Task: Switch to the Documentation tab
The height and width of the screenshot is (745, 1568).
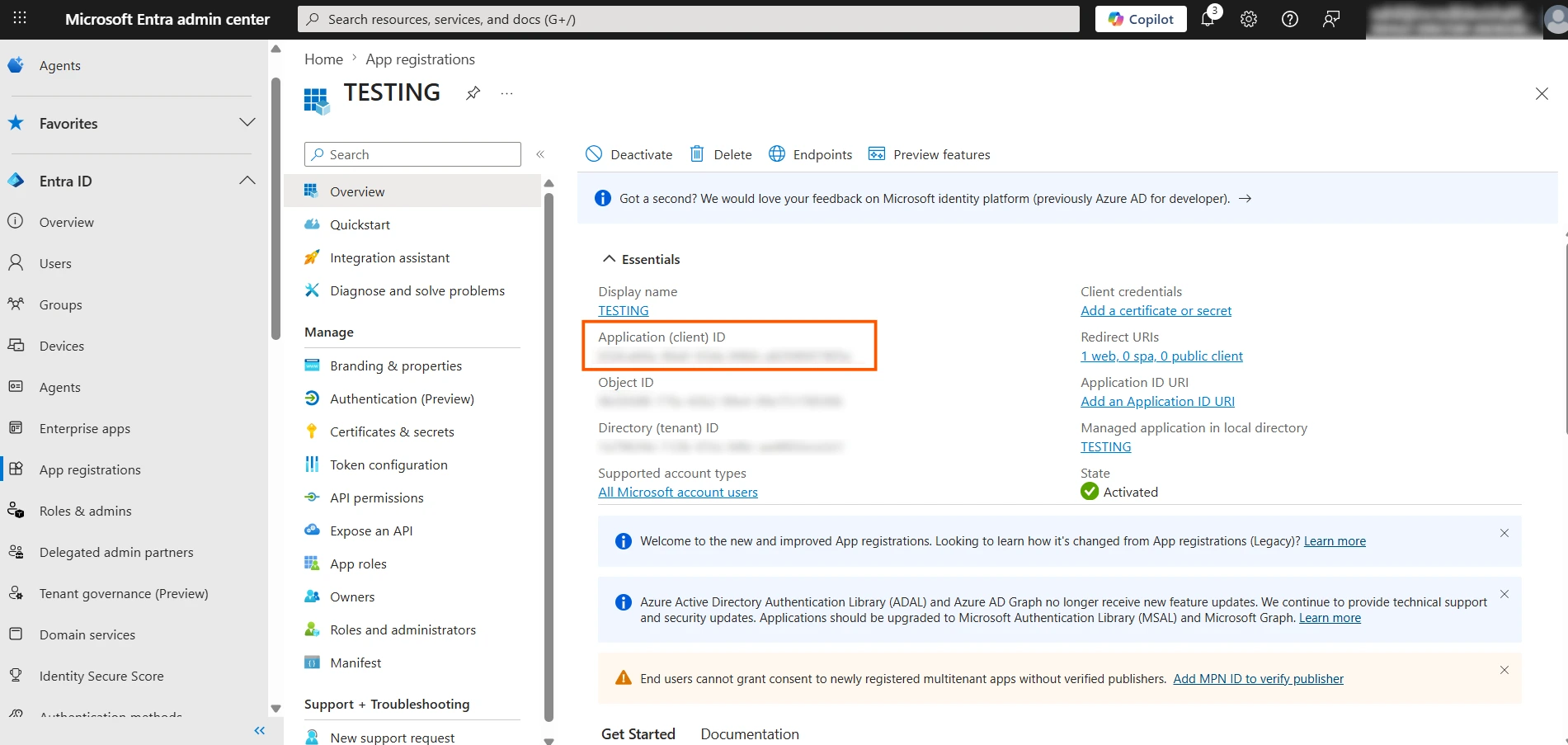Action: [x=750, y=733]
